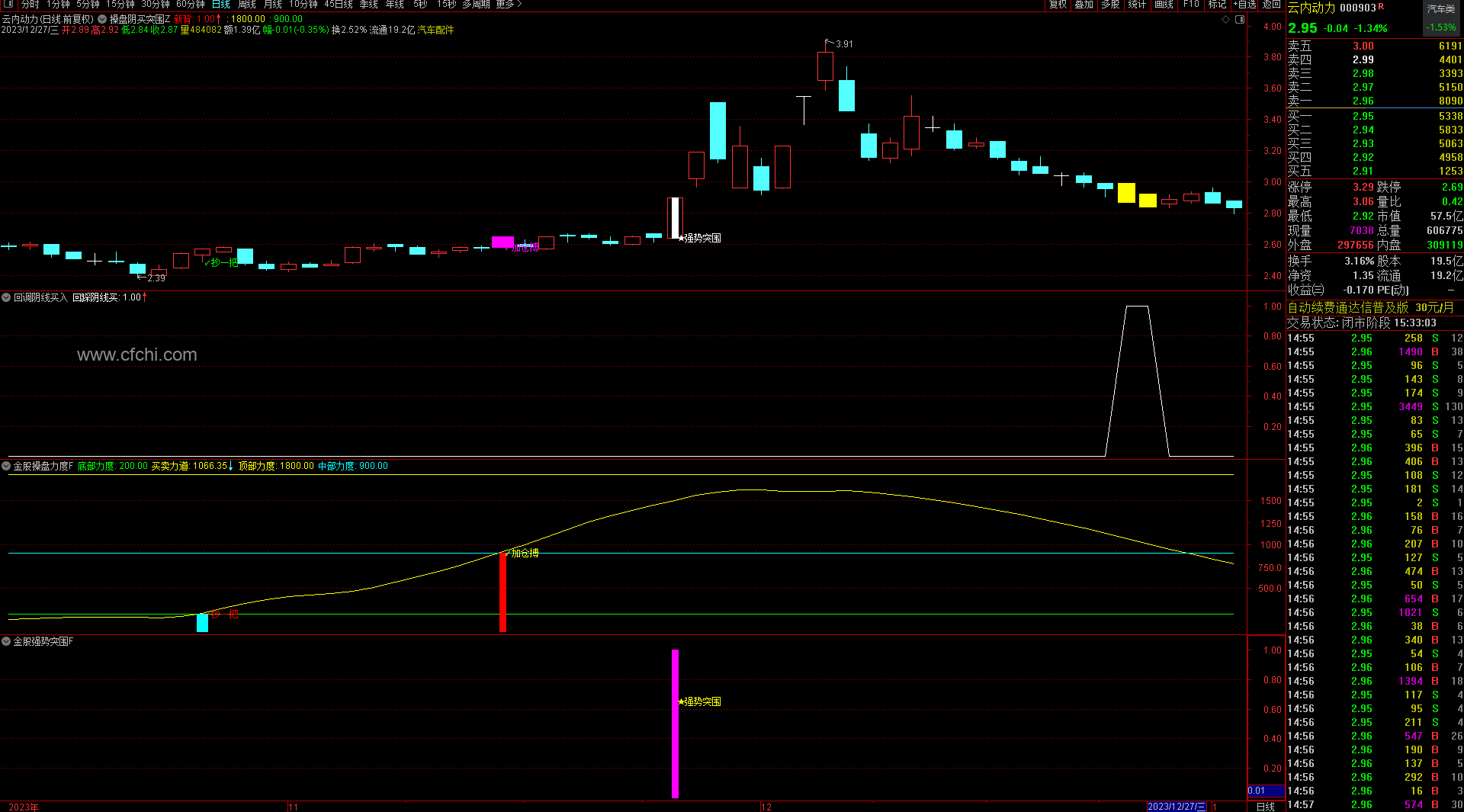Screen dimensions: 1464x812
Task: Click the 叠加 overlay button
Action: point(1084,5)
